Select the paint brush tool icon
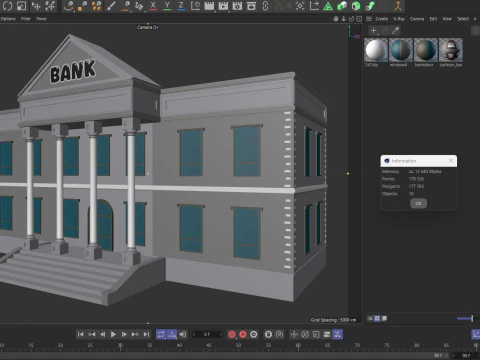The width and height of the screenshot is (480, 360). pyautogui.click(x=111, y=6)
